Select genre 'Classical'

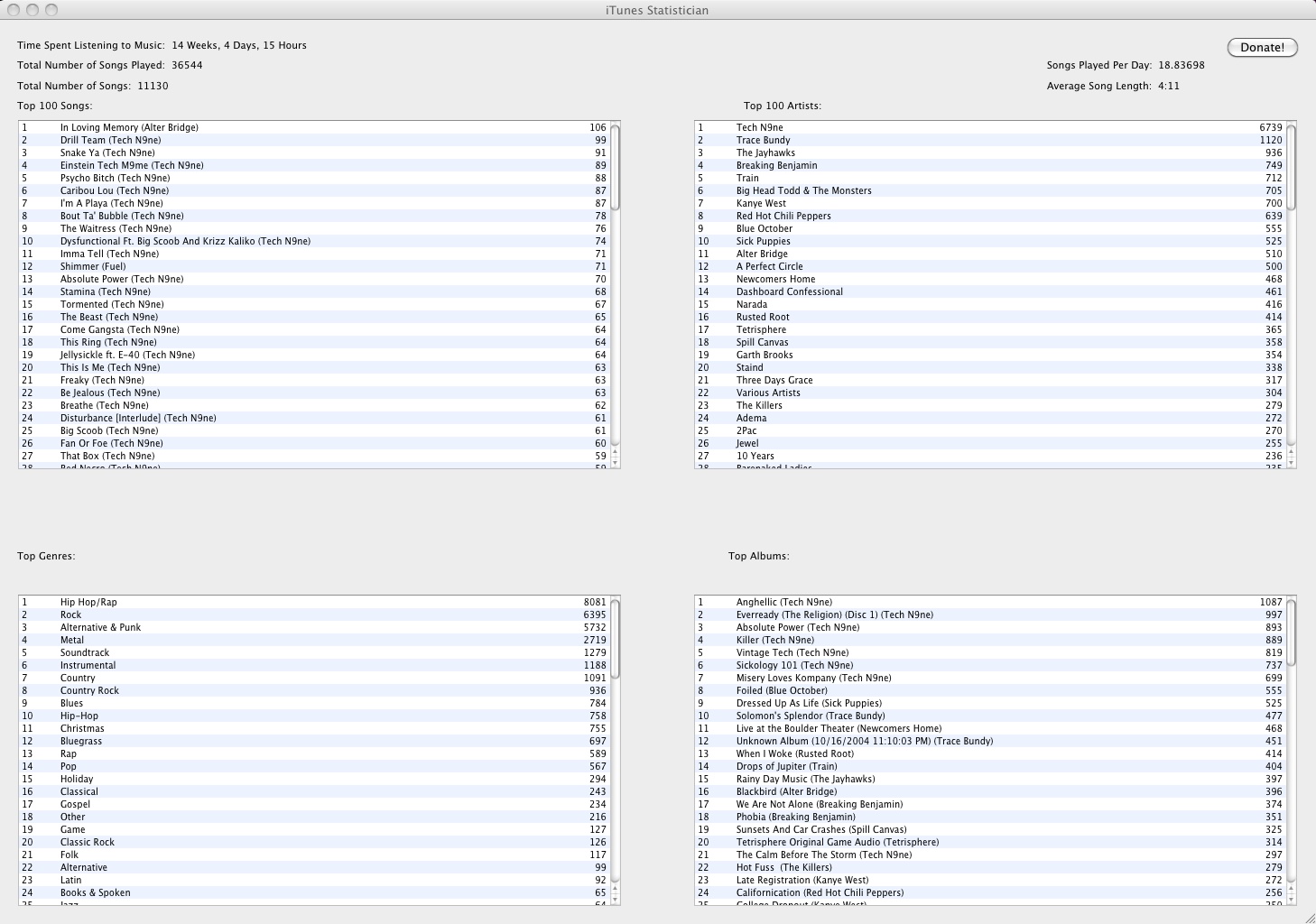click(x=314, y=791)
